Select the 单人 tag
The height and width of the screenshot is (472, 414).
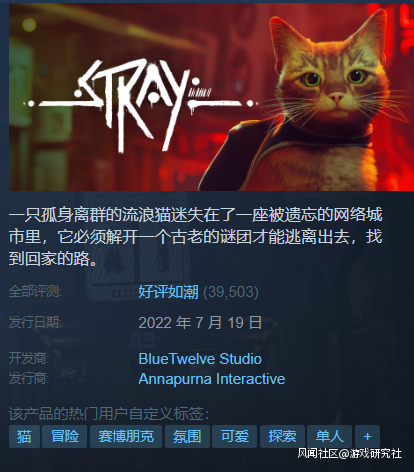(329, 436)
